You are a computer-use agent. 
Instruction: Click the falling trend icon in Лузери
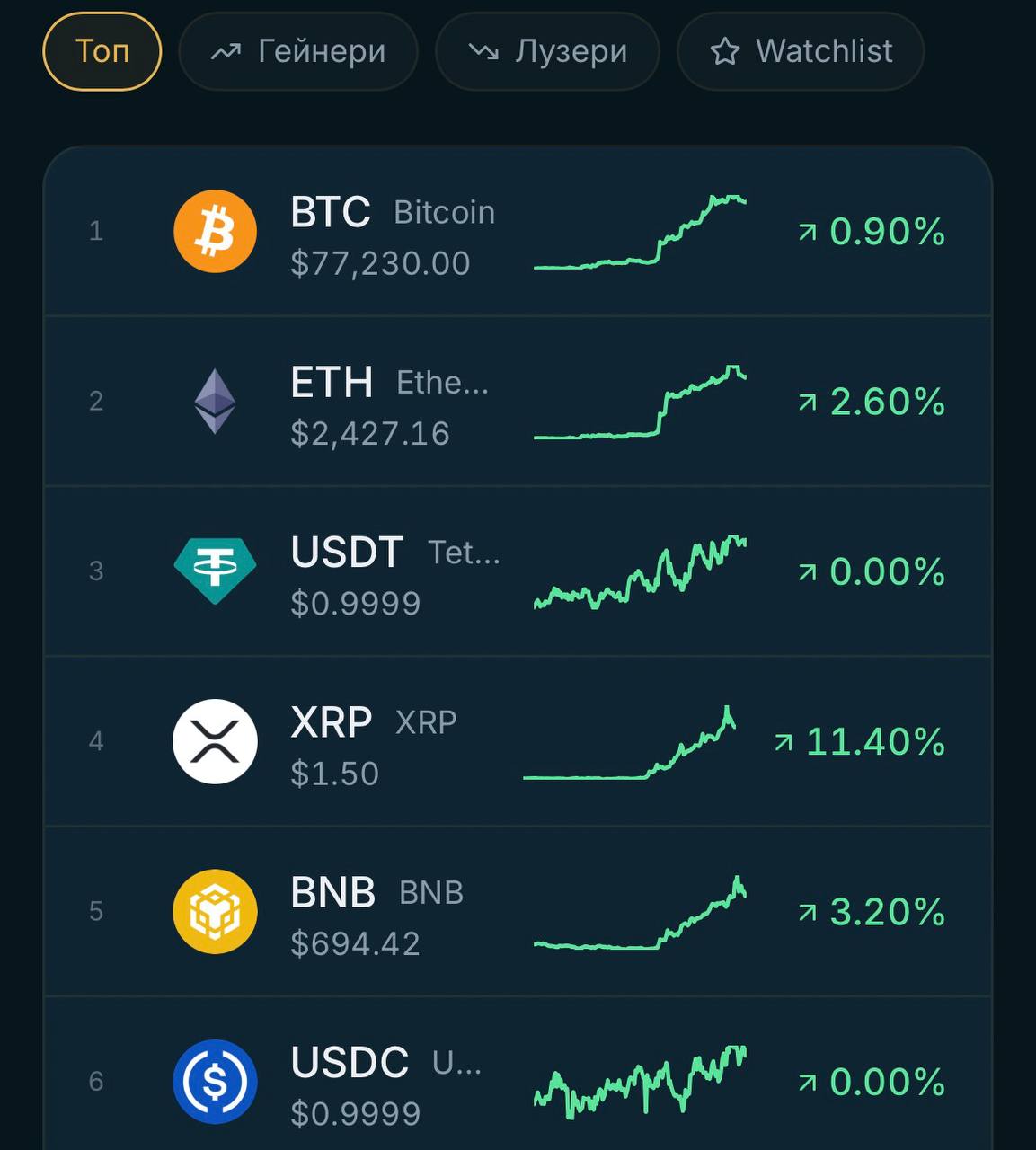(483, 52)
